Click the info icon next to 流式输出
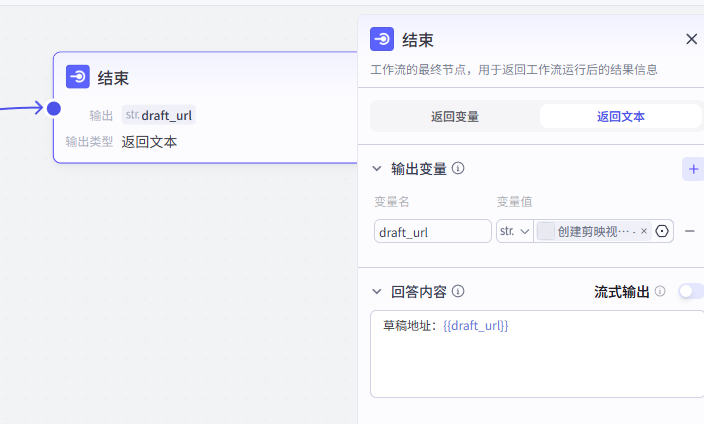Screen dimensions: 704x424 click(x=660, y=291)
